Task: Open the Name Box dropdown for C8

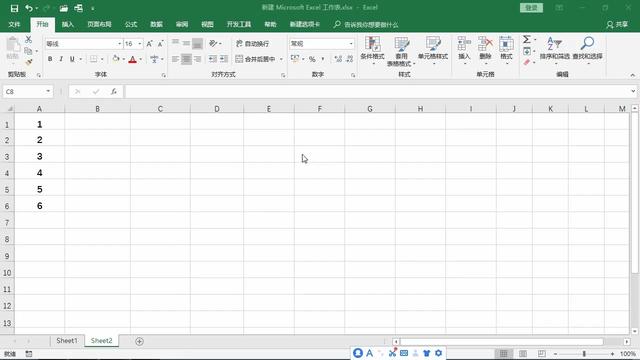Action: [48, 91]
